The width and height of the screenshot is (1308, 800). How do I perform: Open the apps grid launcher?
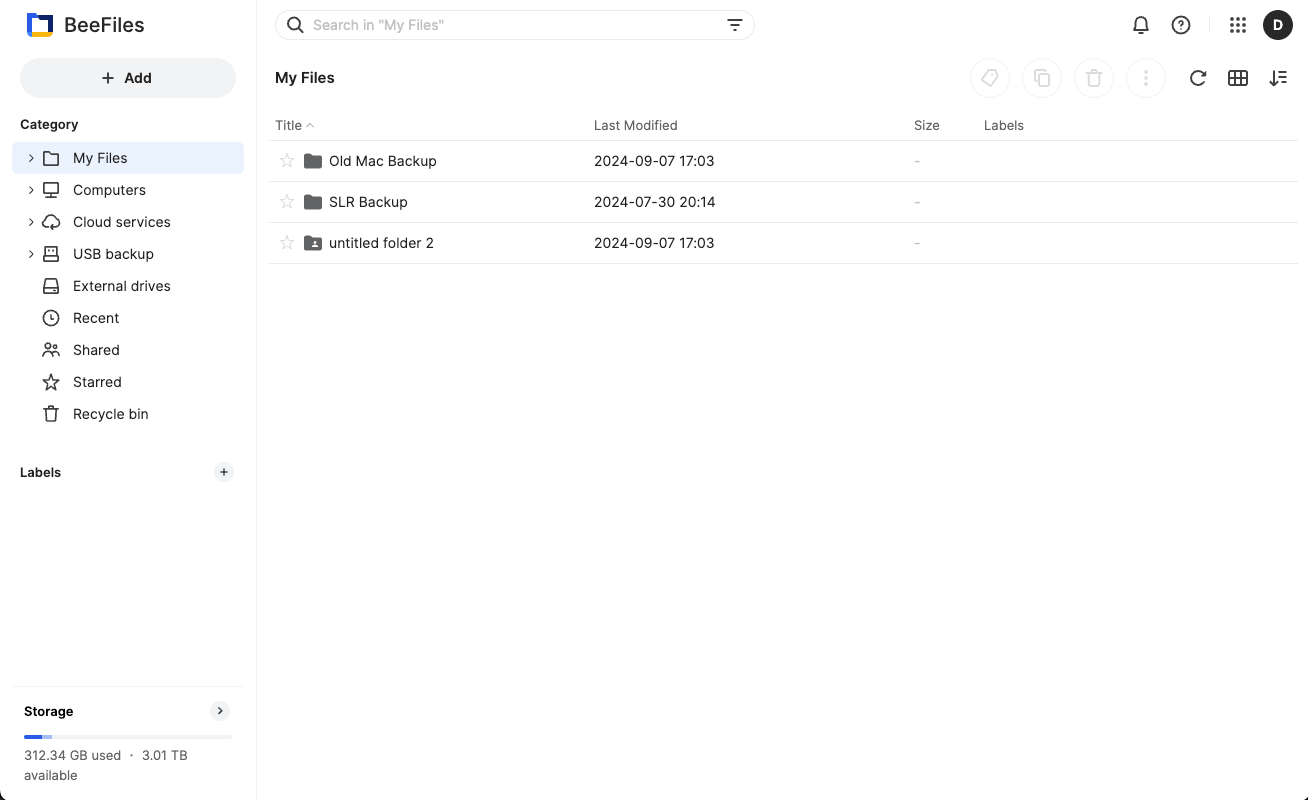pos(1238,25)
